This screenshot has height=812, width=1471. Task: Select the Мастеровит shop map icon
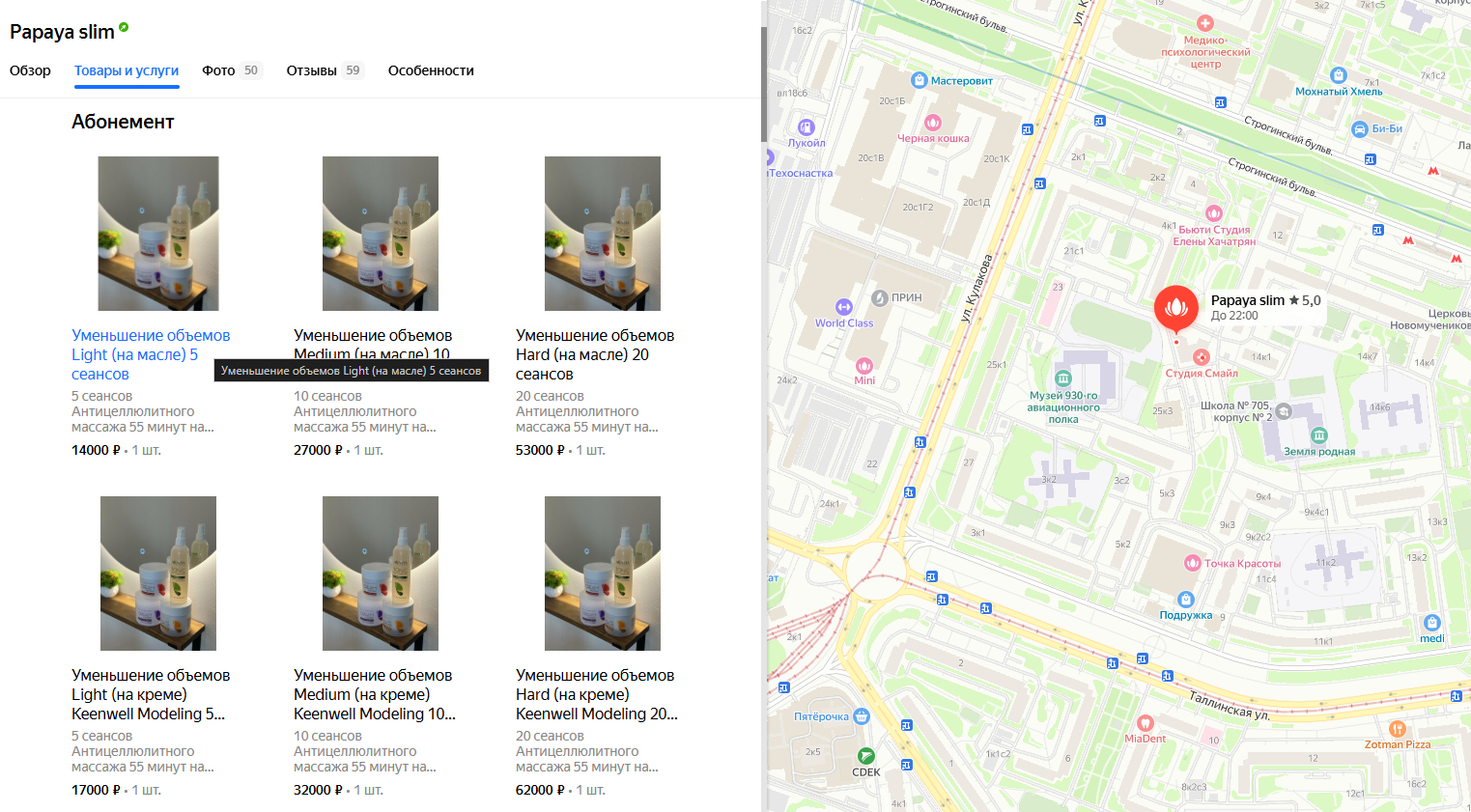pos(919,80)
